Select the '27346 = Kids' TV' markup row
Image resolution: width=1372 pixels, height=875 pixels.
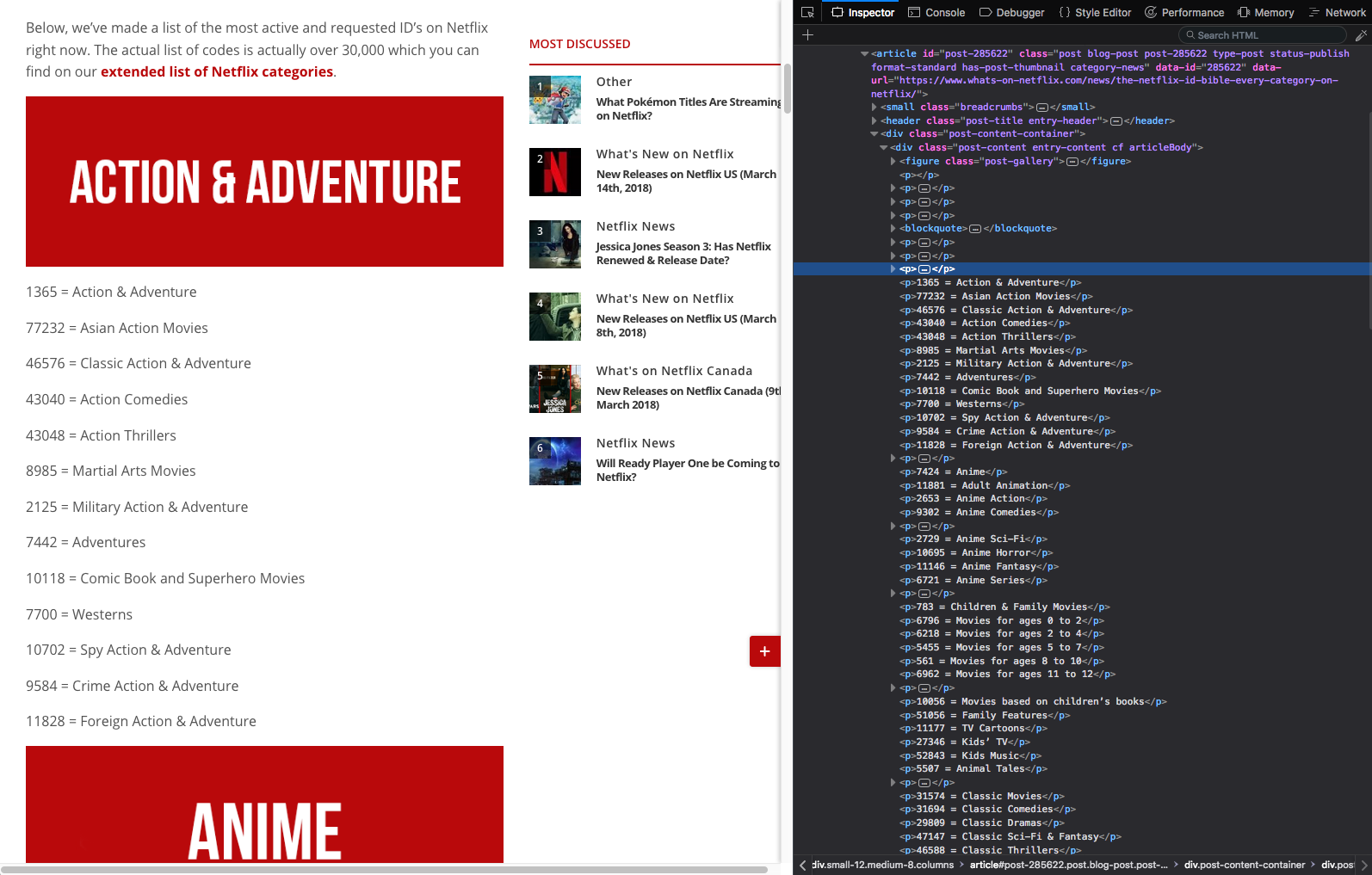tap(964, 743)
